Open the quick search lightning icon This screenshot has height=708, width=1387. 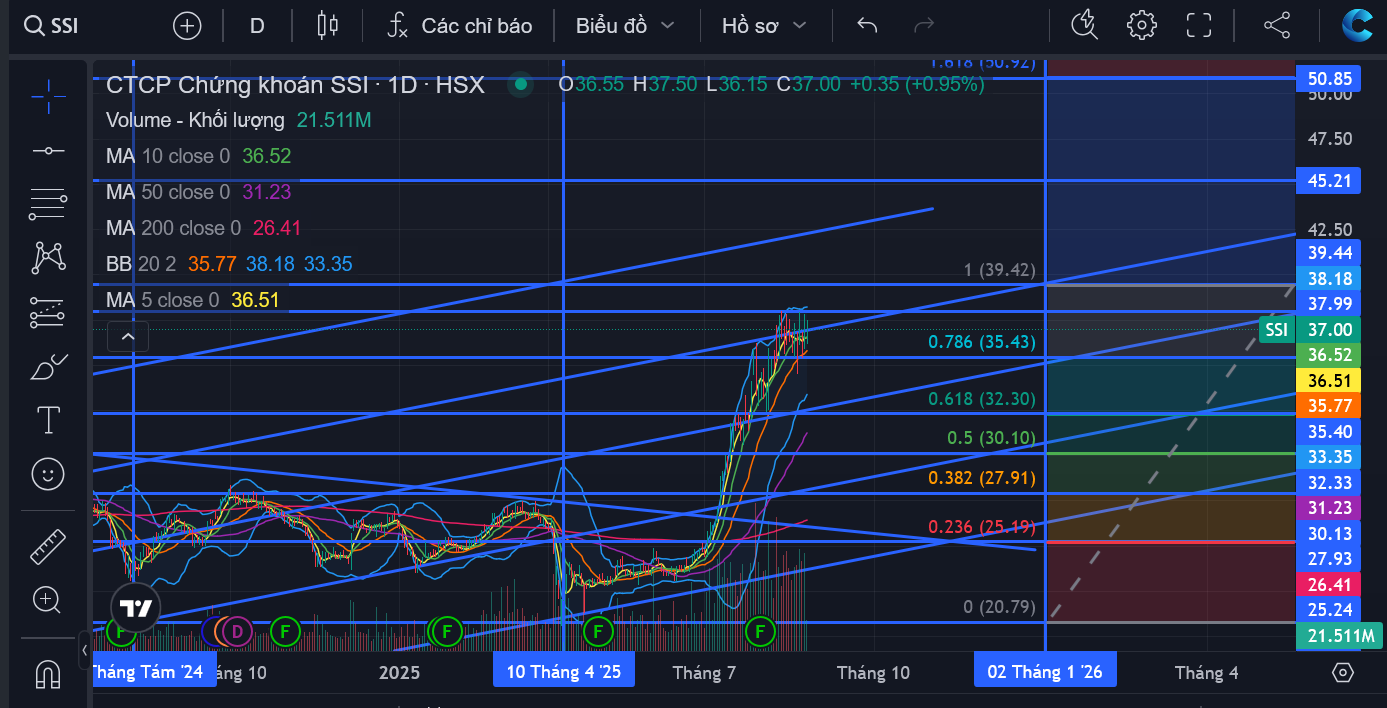pos(1084,26)
